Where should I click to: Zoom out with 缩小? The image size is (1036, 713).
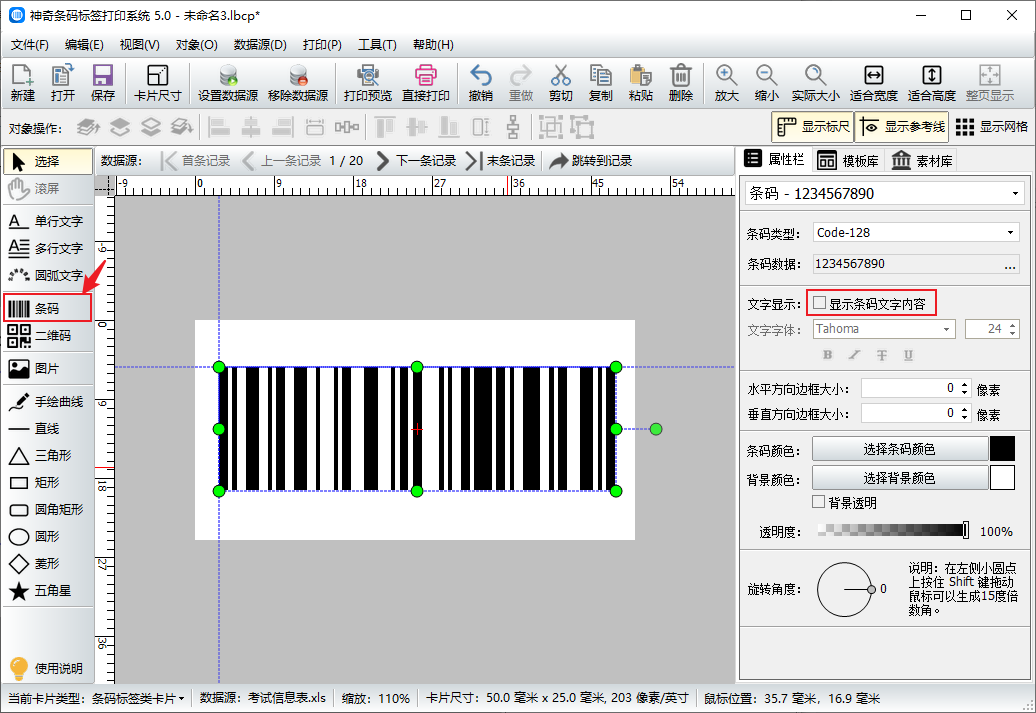coord(766,83)
